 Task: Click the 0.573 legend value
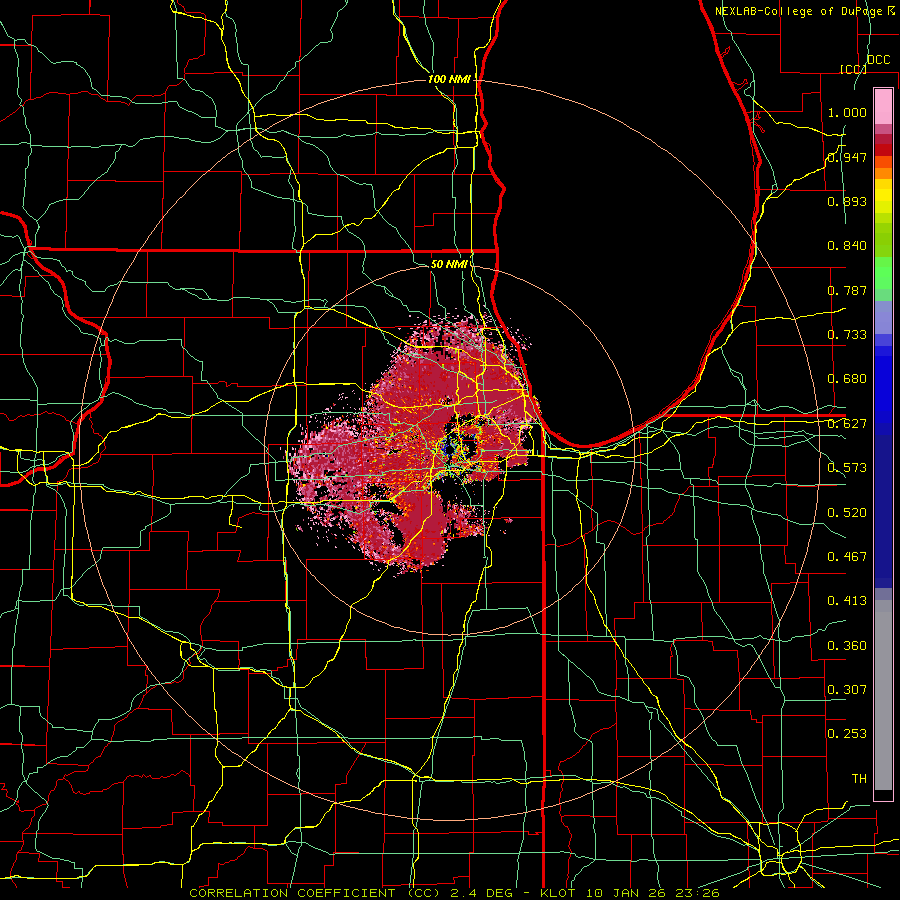pos(847,468)
